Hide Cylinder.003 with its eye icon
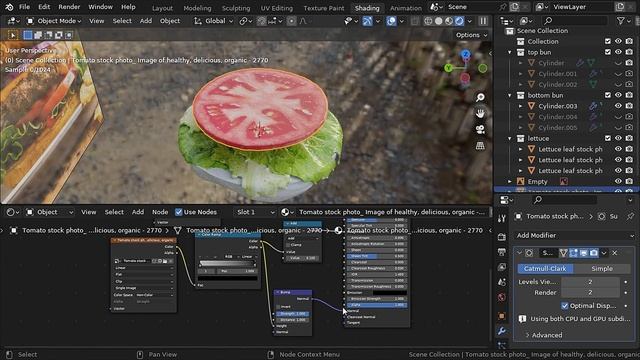The width and height of the screenshot is (640, 360). [618, 106]
